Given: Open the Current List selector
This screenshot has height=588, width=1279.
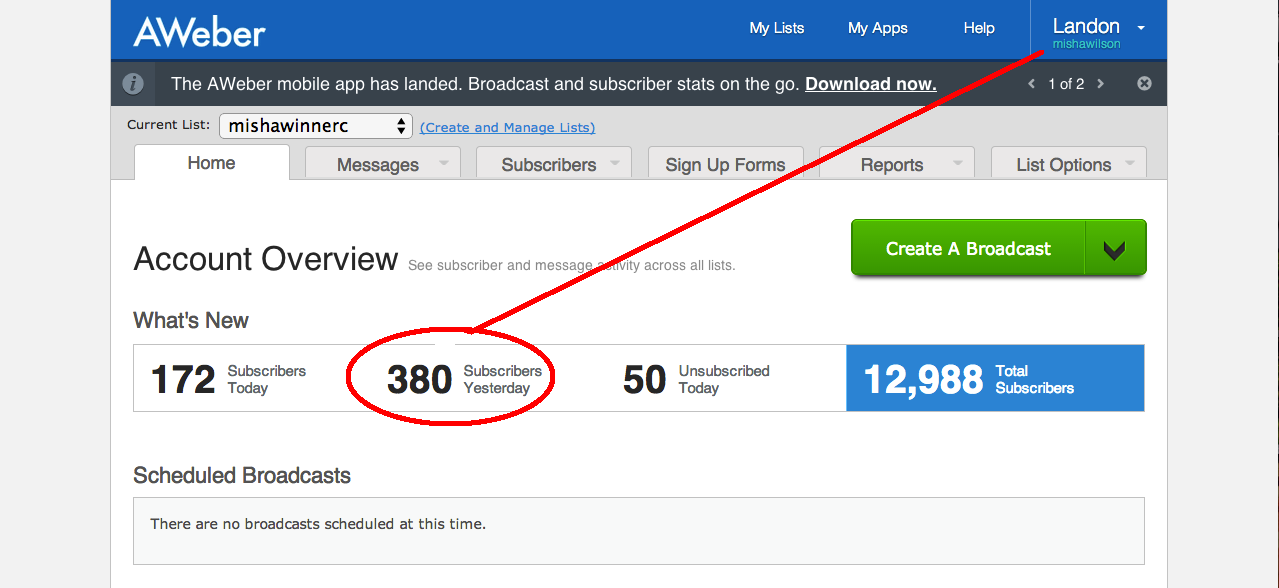Looking at the screenshot, I should click(315, 126).
